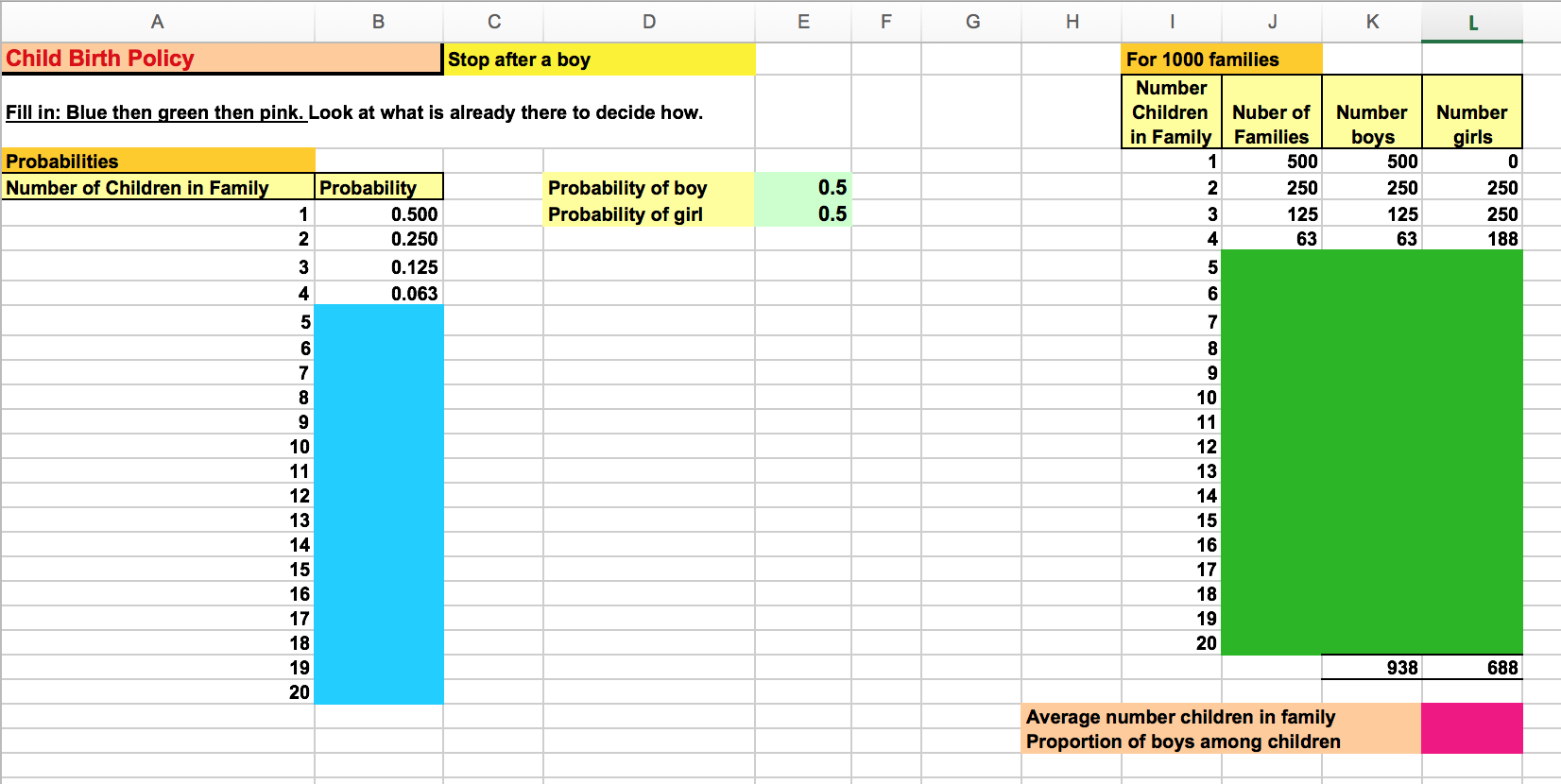The height and width of the screenshot is (784, 1561).
Task: Click the 'For 1000 families' heading
Action: (1222, 59)
